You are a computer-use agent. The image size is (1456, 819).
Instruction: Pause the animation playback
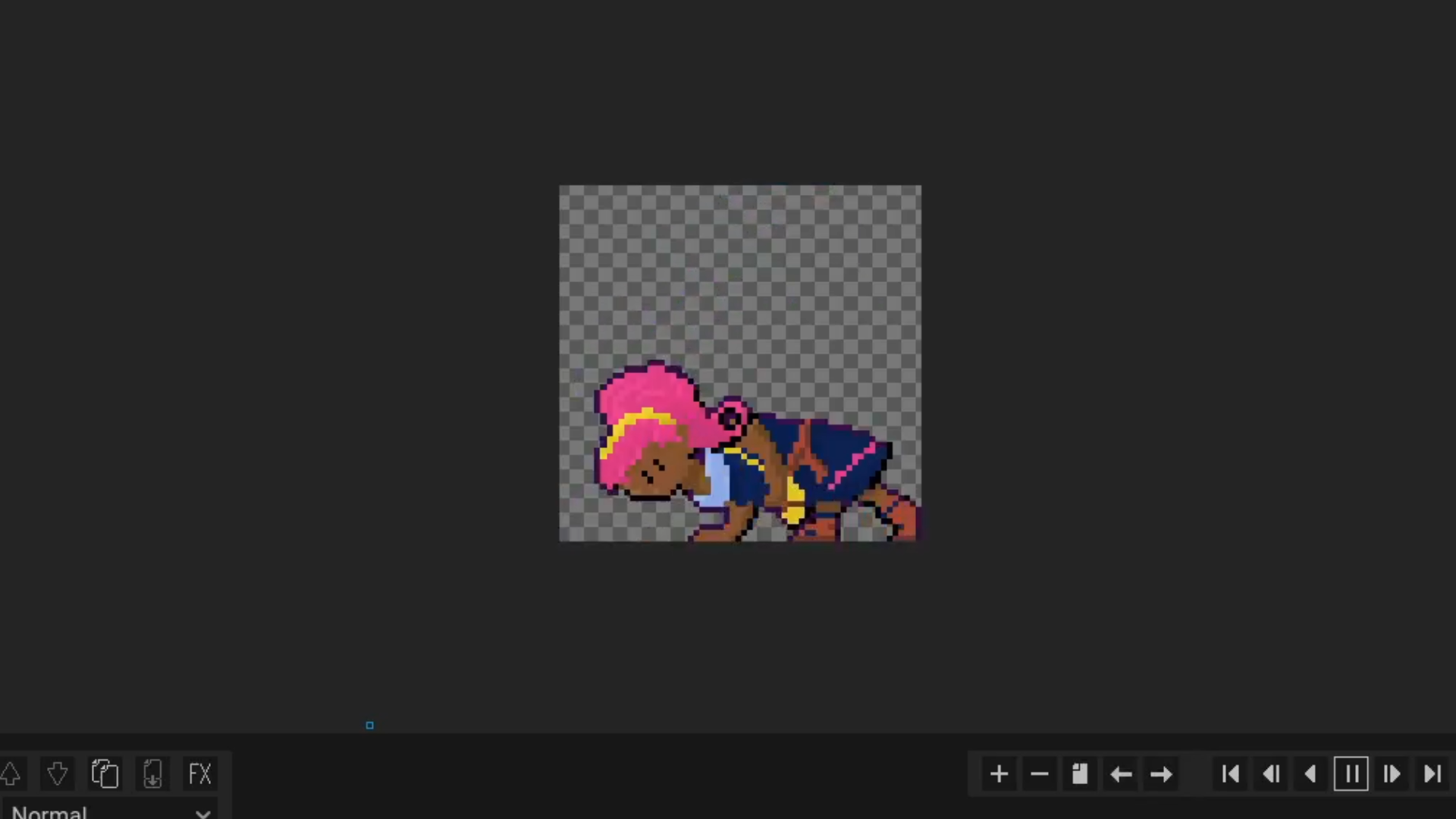coord(1351,774)
